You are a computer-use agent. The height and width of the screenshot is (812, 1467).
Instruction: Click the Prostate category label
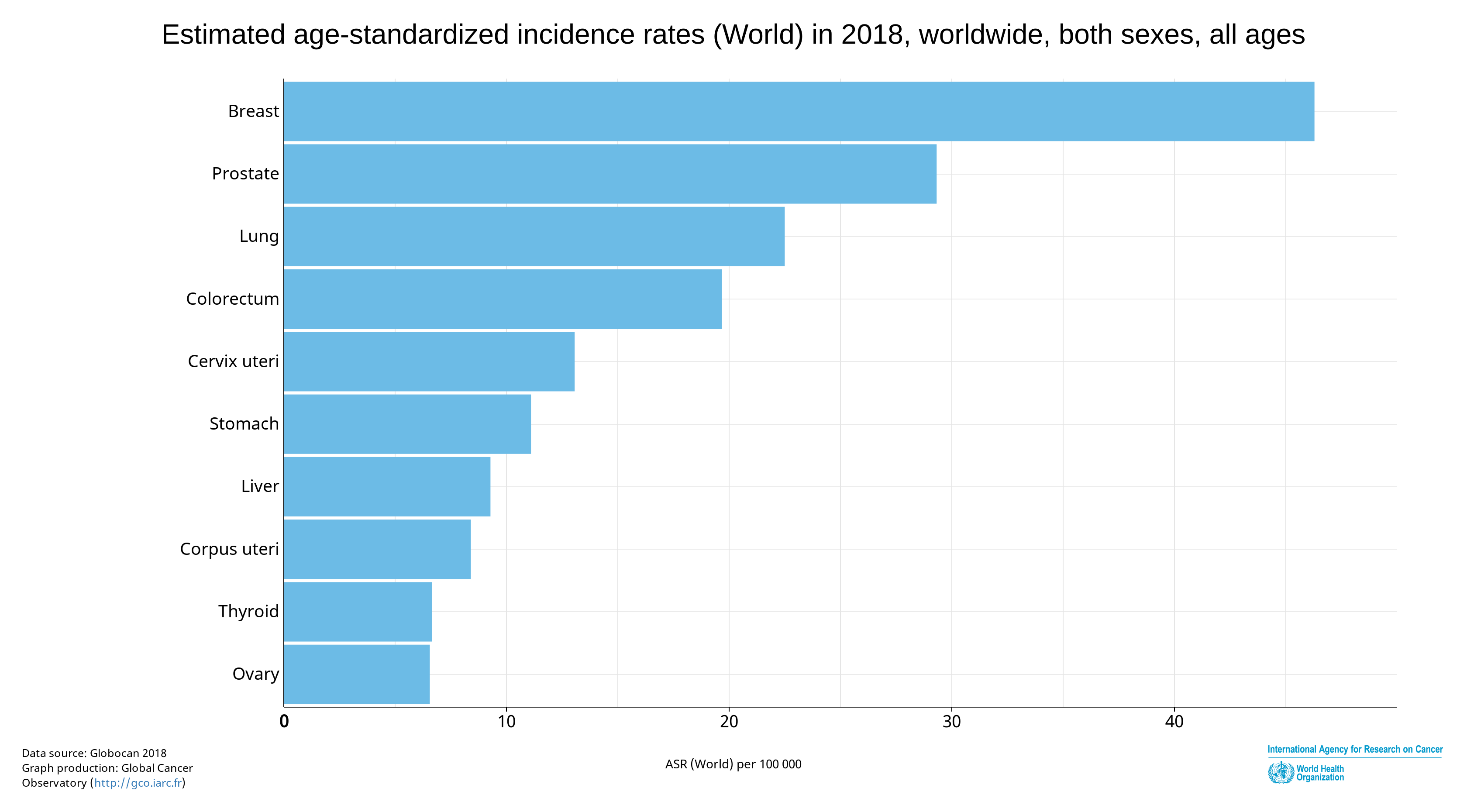coord(245,174)
